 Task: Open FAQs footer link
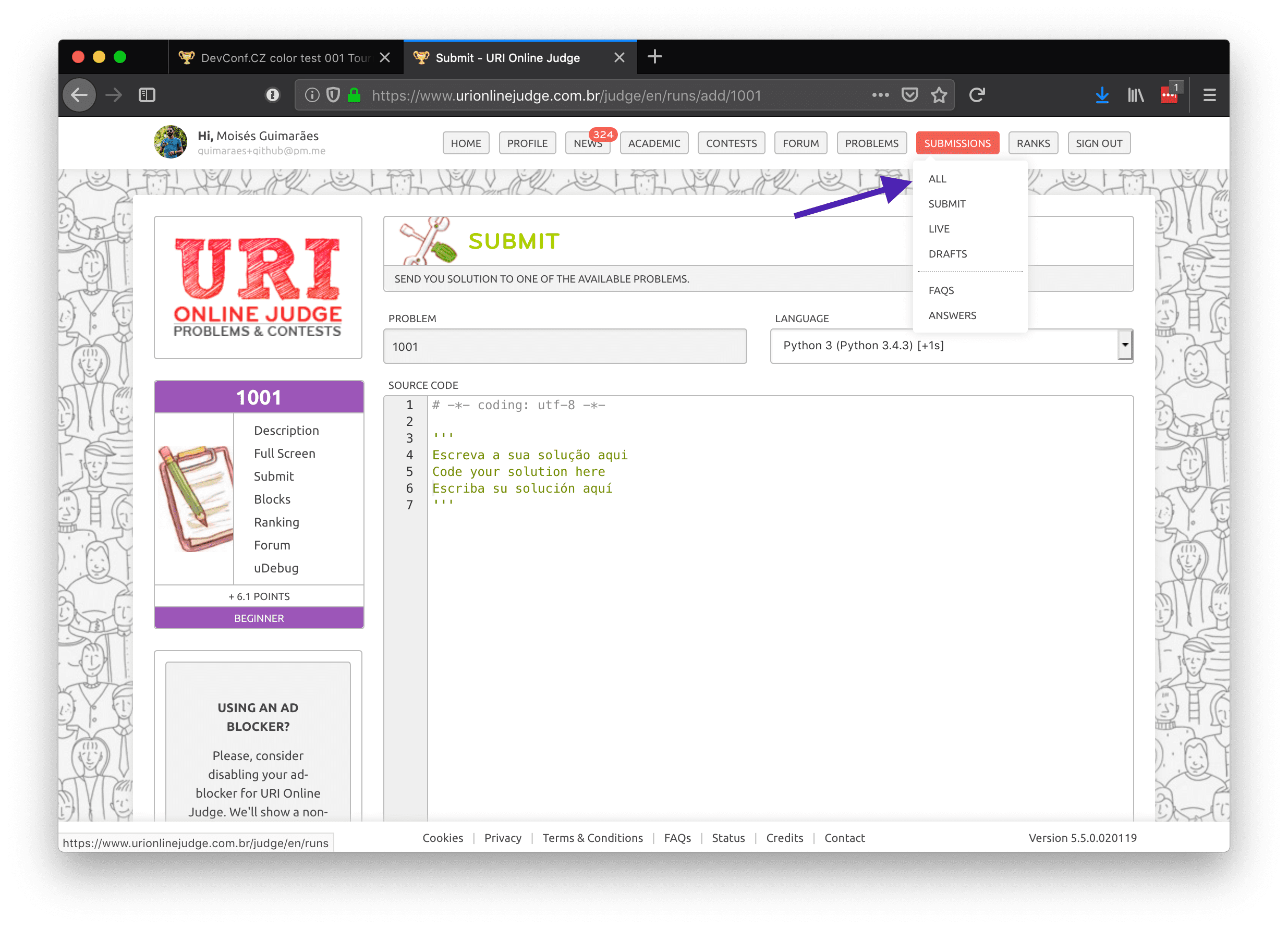(677, 838)
